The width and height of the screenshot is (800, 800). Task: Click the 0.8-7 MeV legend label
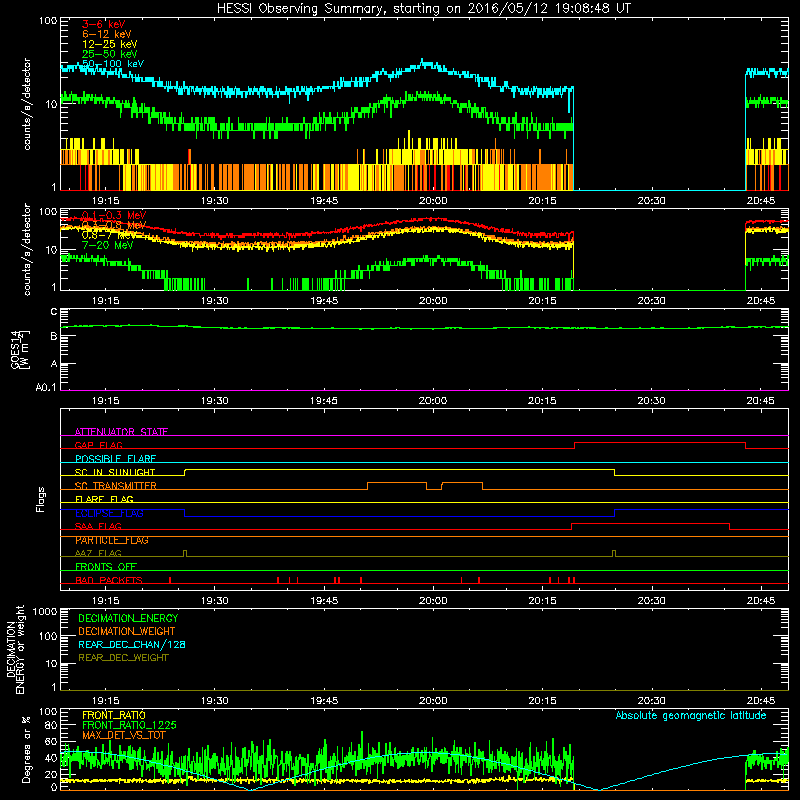coord(108,235)
